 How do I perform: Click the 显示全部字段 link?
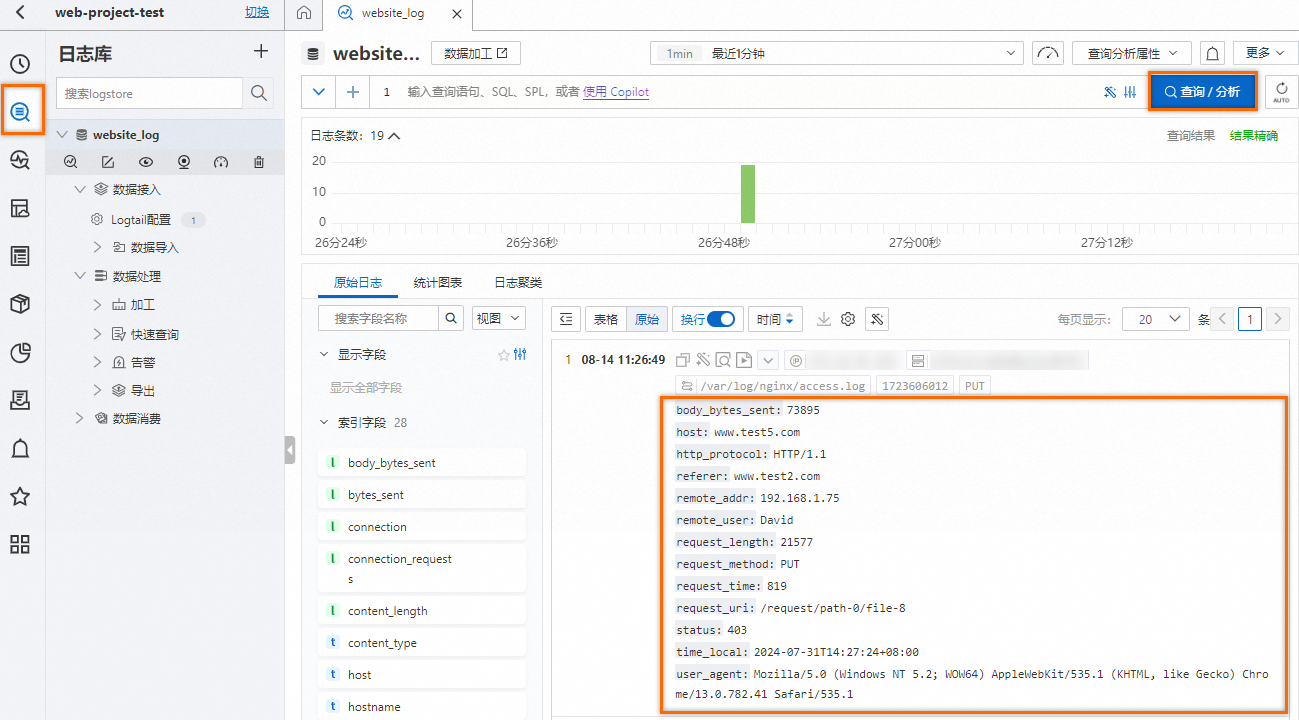(366, 387)
